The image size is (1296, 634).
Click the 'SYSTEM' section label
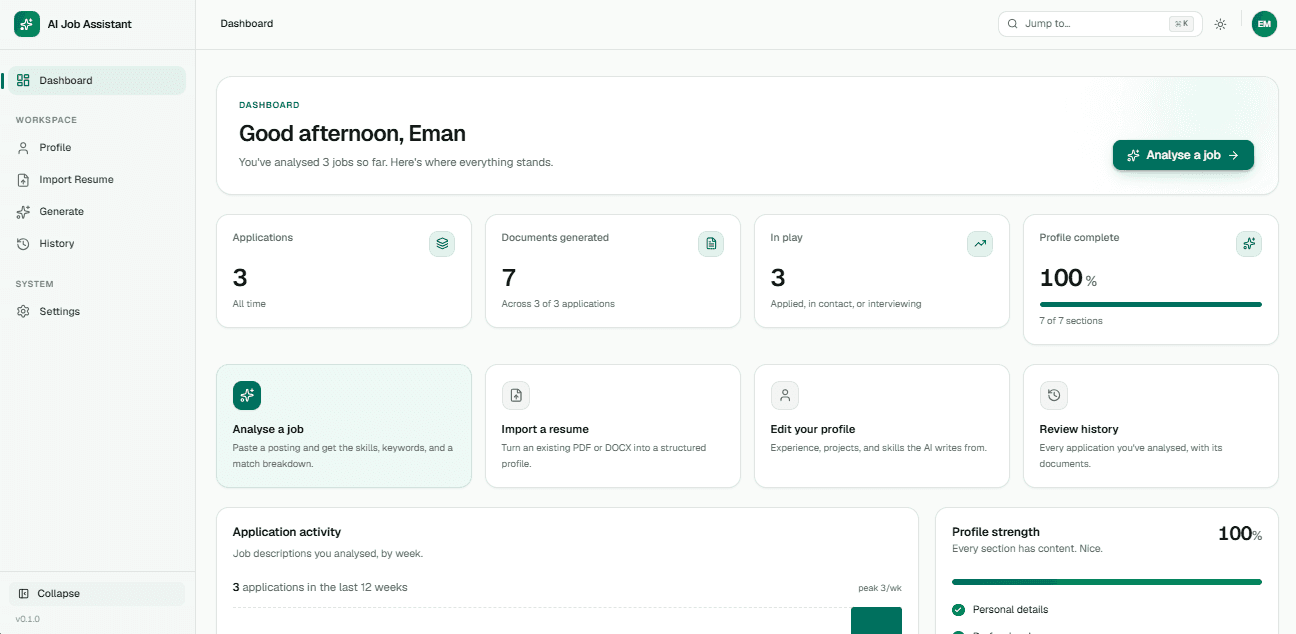pos(35,284)
